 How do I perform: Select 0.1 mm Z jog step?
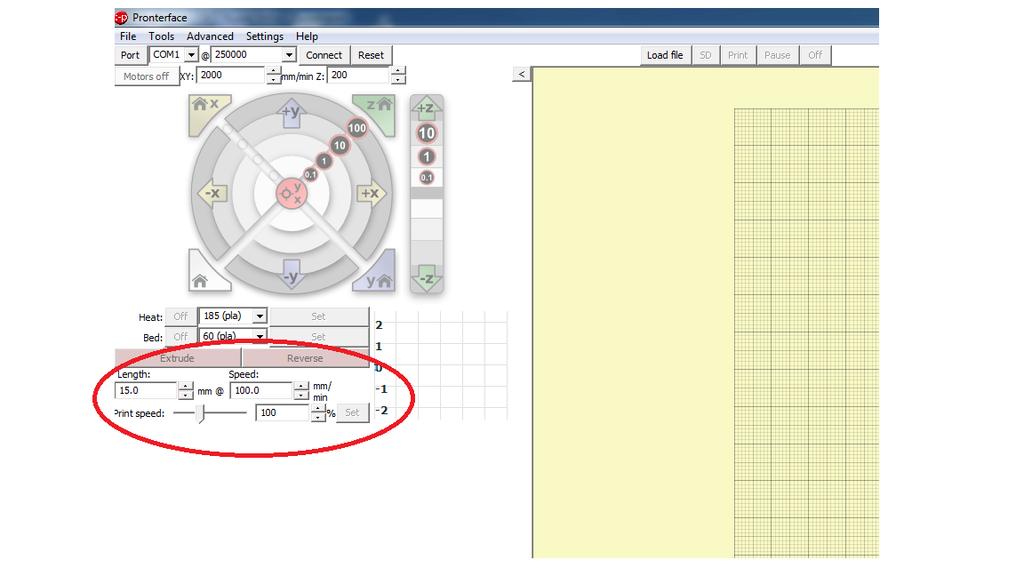426,177
